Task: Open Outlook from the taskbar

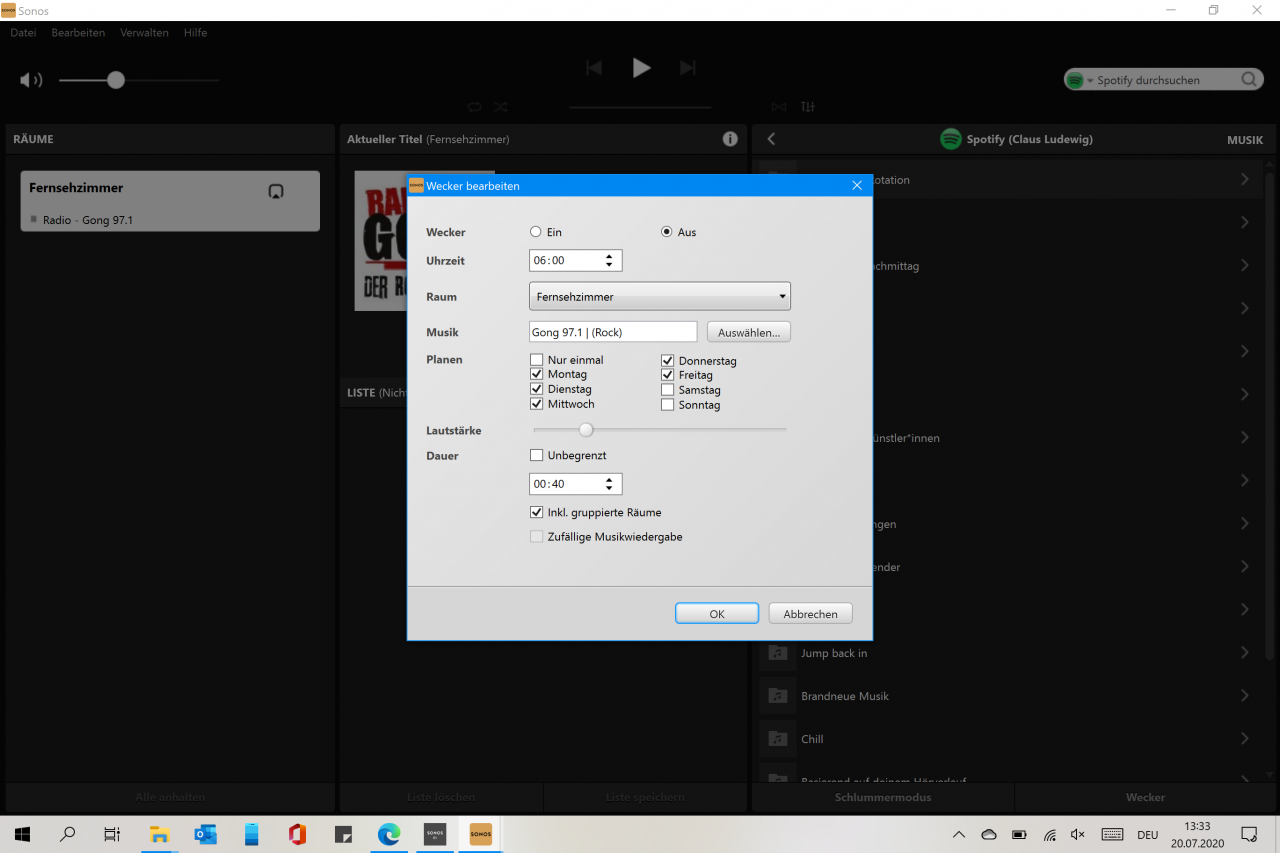Action: (205, 834)
